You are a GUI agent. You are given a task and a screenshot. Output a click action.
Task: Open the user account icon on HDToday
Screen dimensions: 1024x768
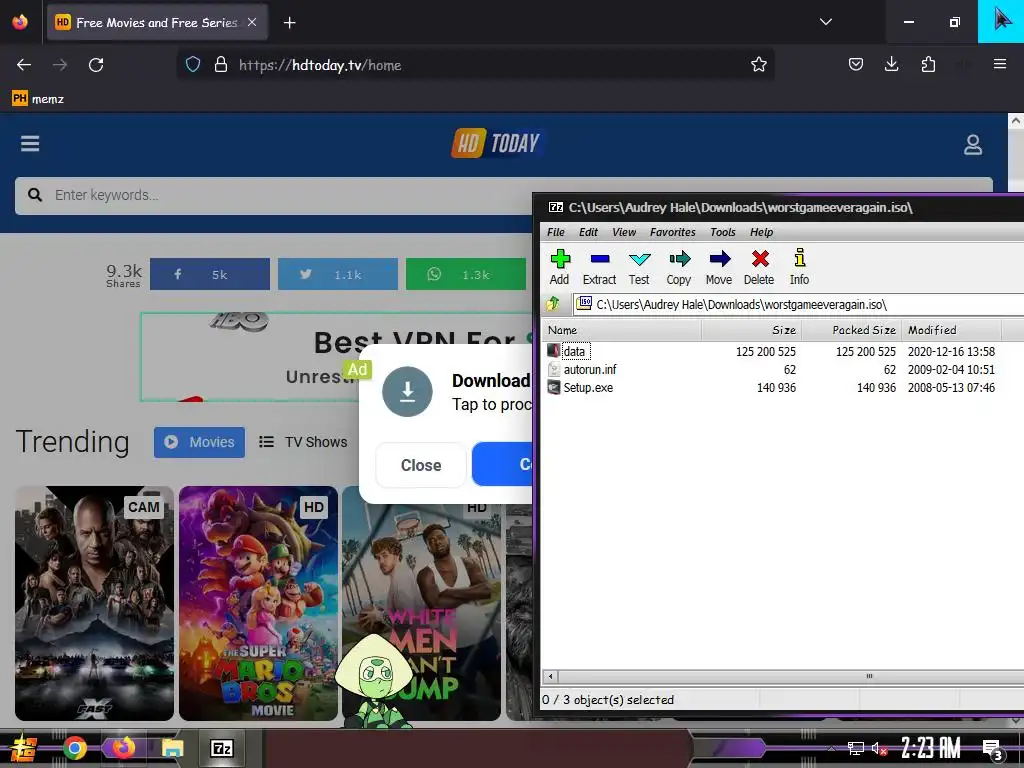pos(972,144)
